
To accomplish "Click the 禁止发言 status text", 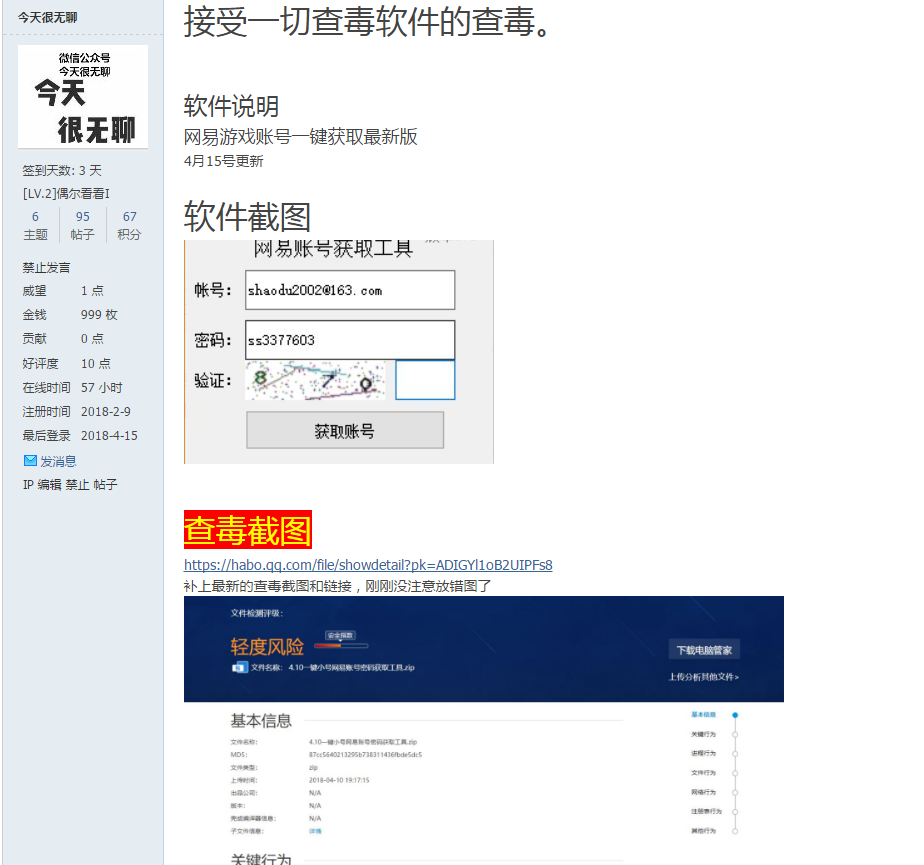I will pos(46,268).
